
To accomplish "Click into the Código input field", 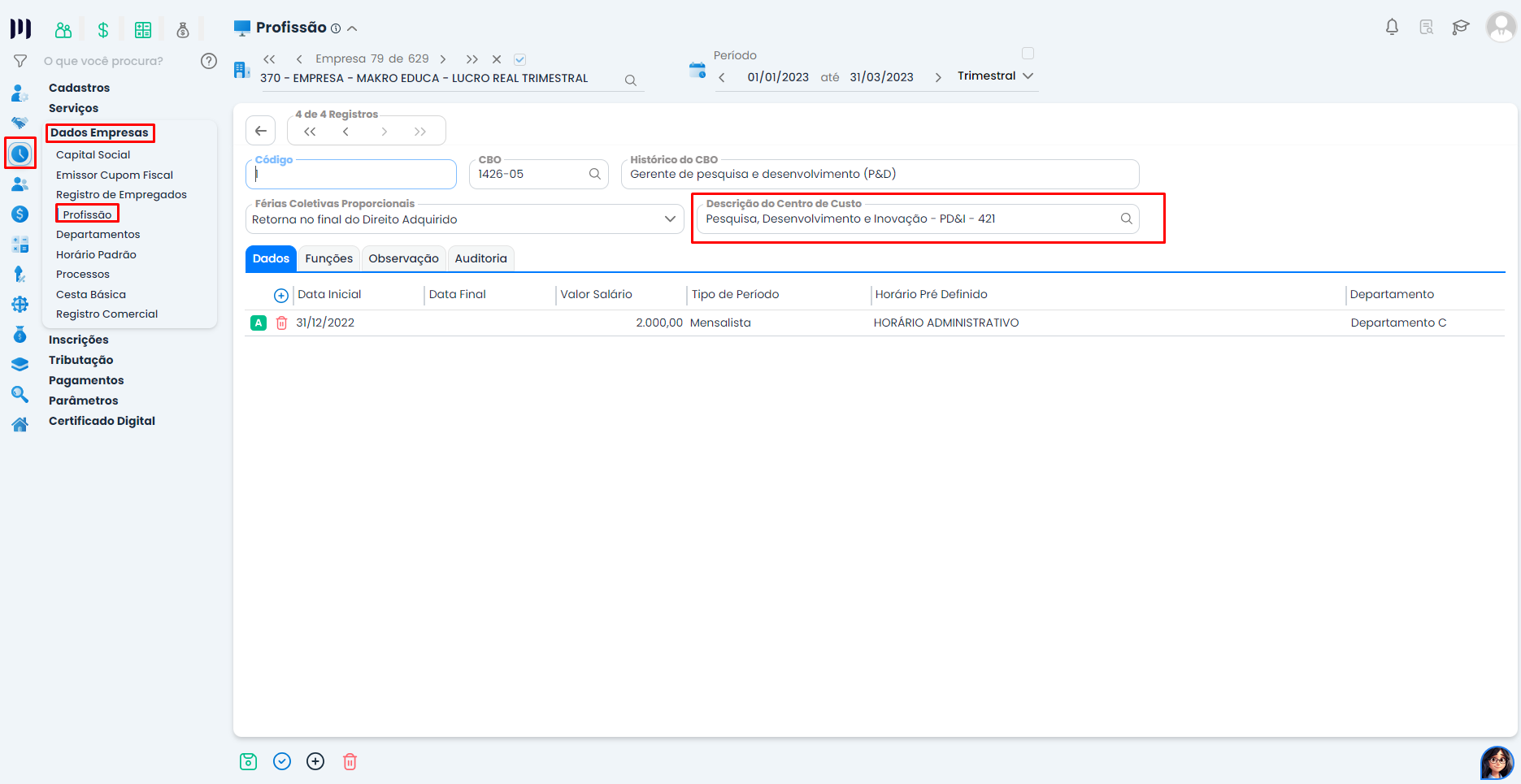I will 351,175.
